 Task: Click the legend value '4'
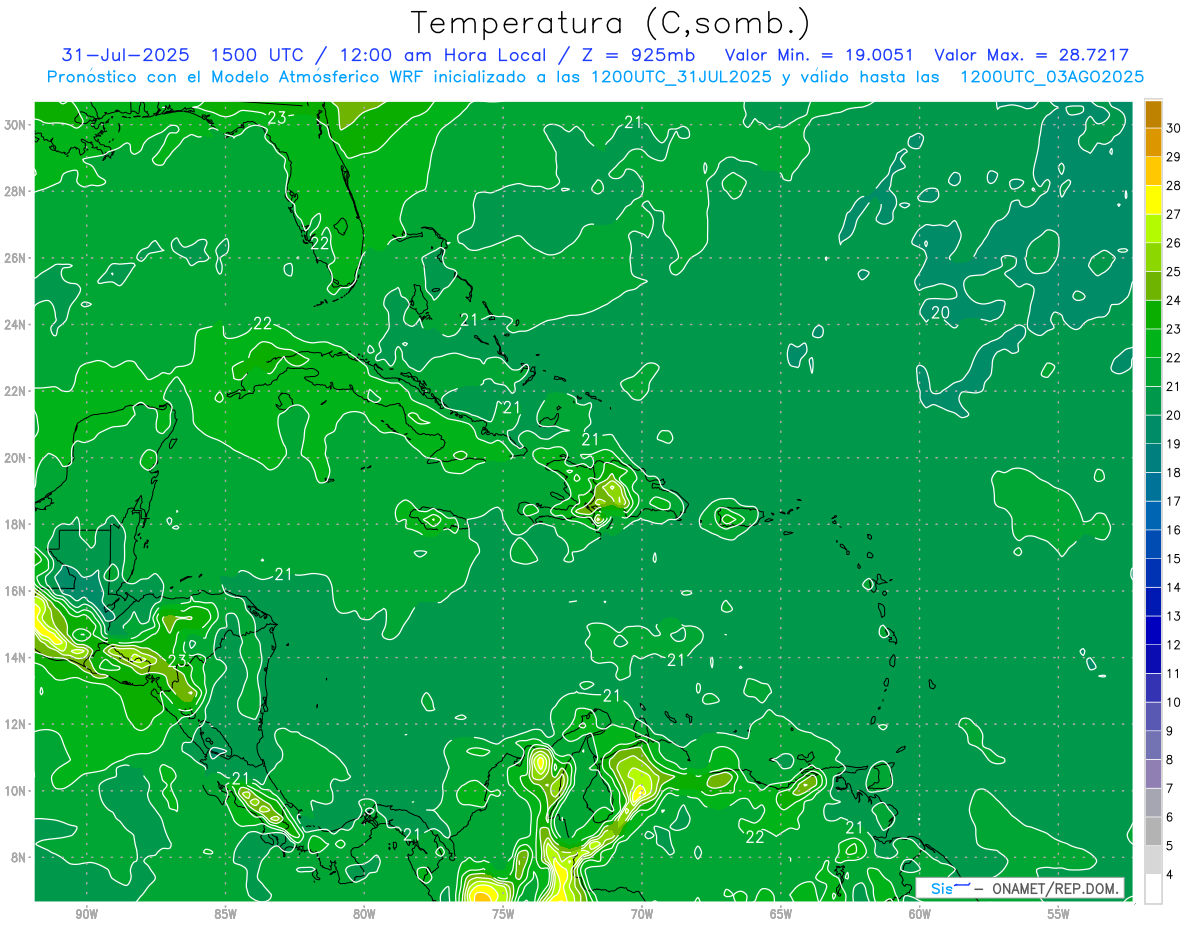pyautogui.click(x=1172, y=874)
